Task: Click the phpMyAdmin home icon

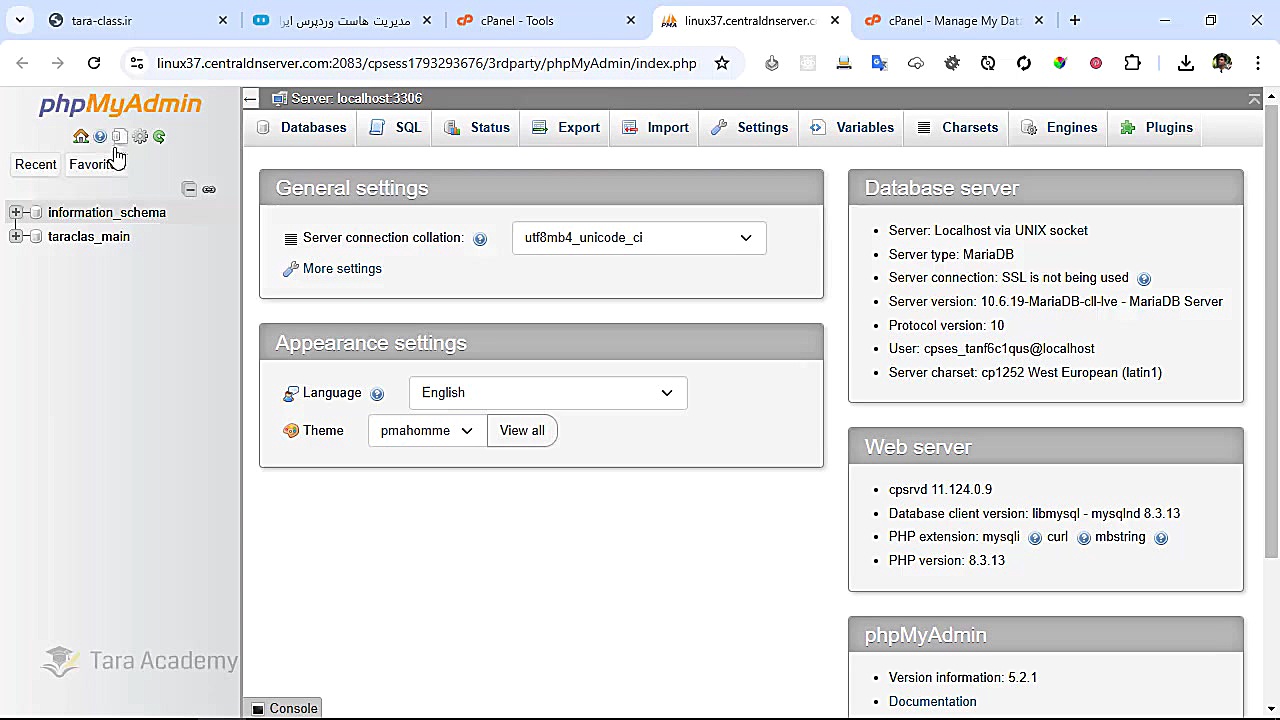Action: point(81,137)
